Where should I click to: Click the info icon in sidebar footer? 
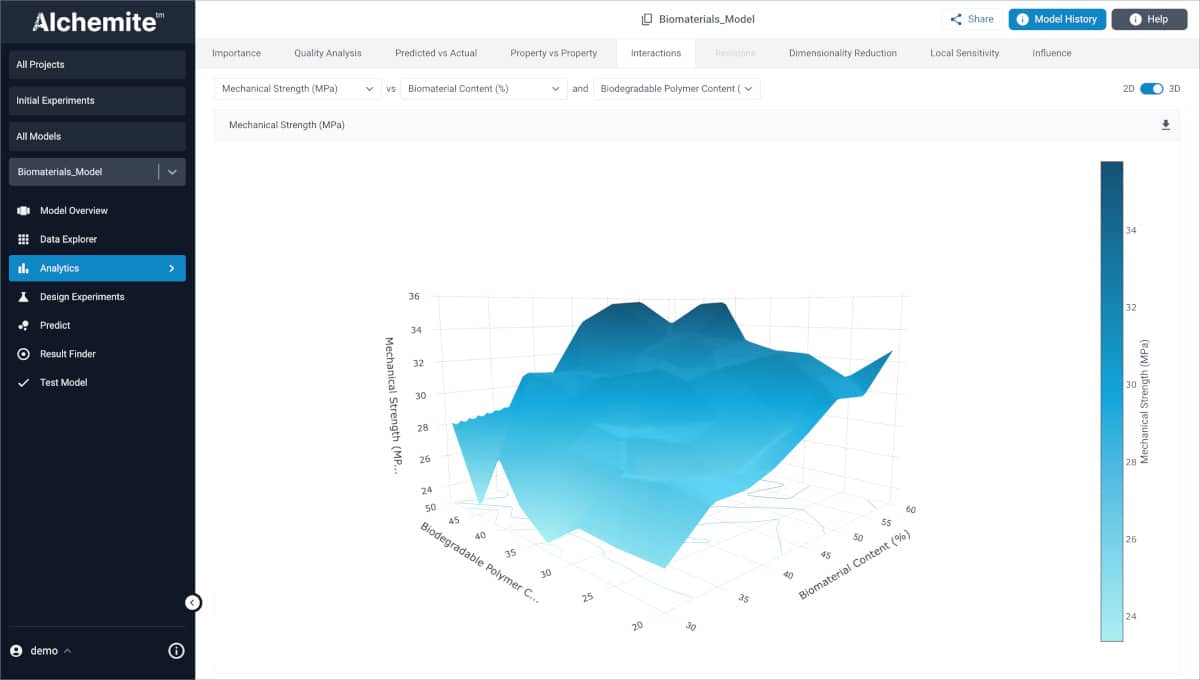click(176, 651)
